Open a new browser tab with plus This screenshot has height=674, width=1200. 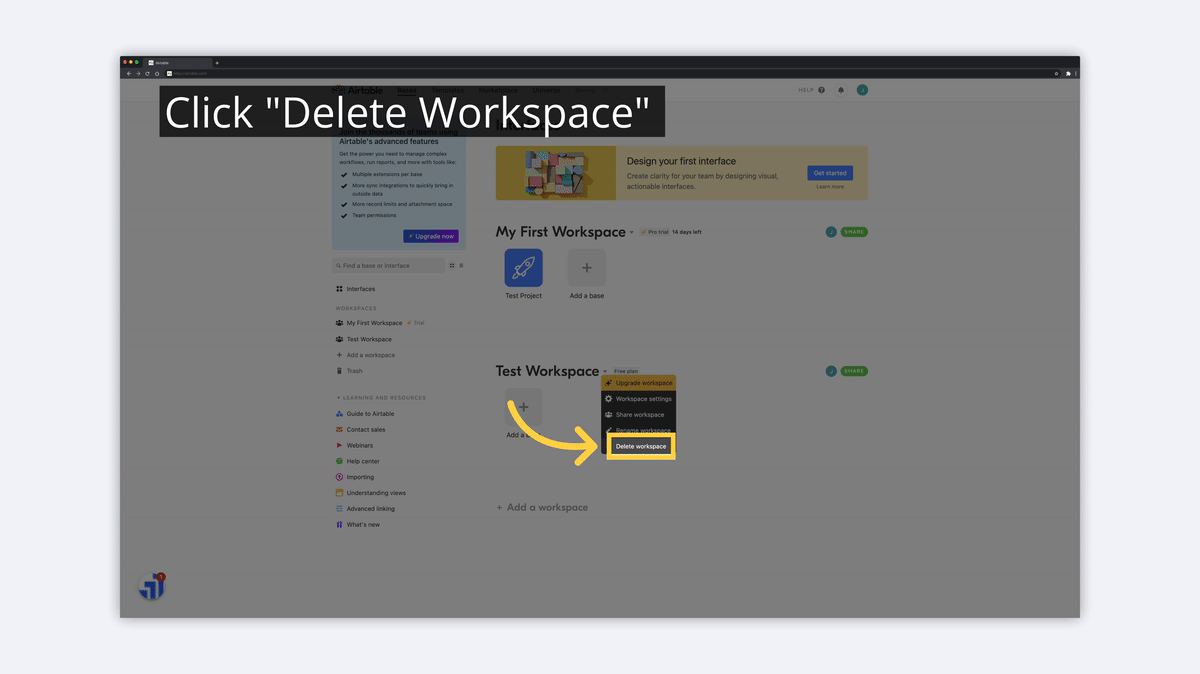[x=217, y=63]
